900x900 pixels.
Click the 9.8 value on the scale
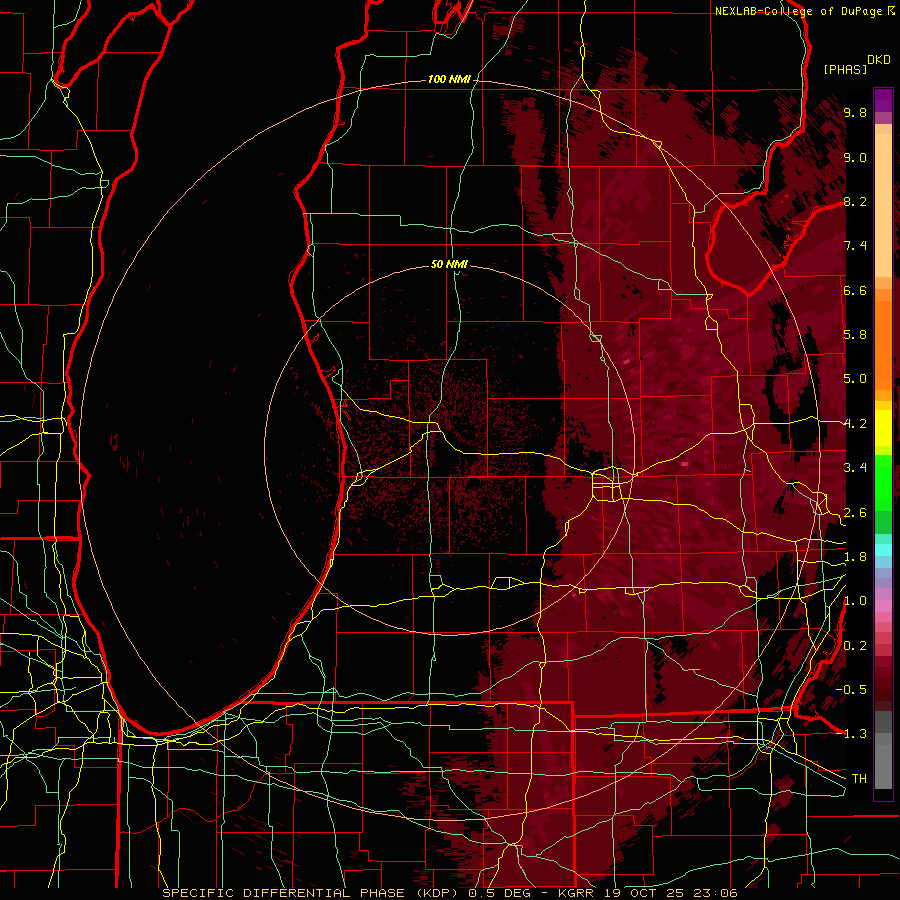pos(855,112)
